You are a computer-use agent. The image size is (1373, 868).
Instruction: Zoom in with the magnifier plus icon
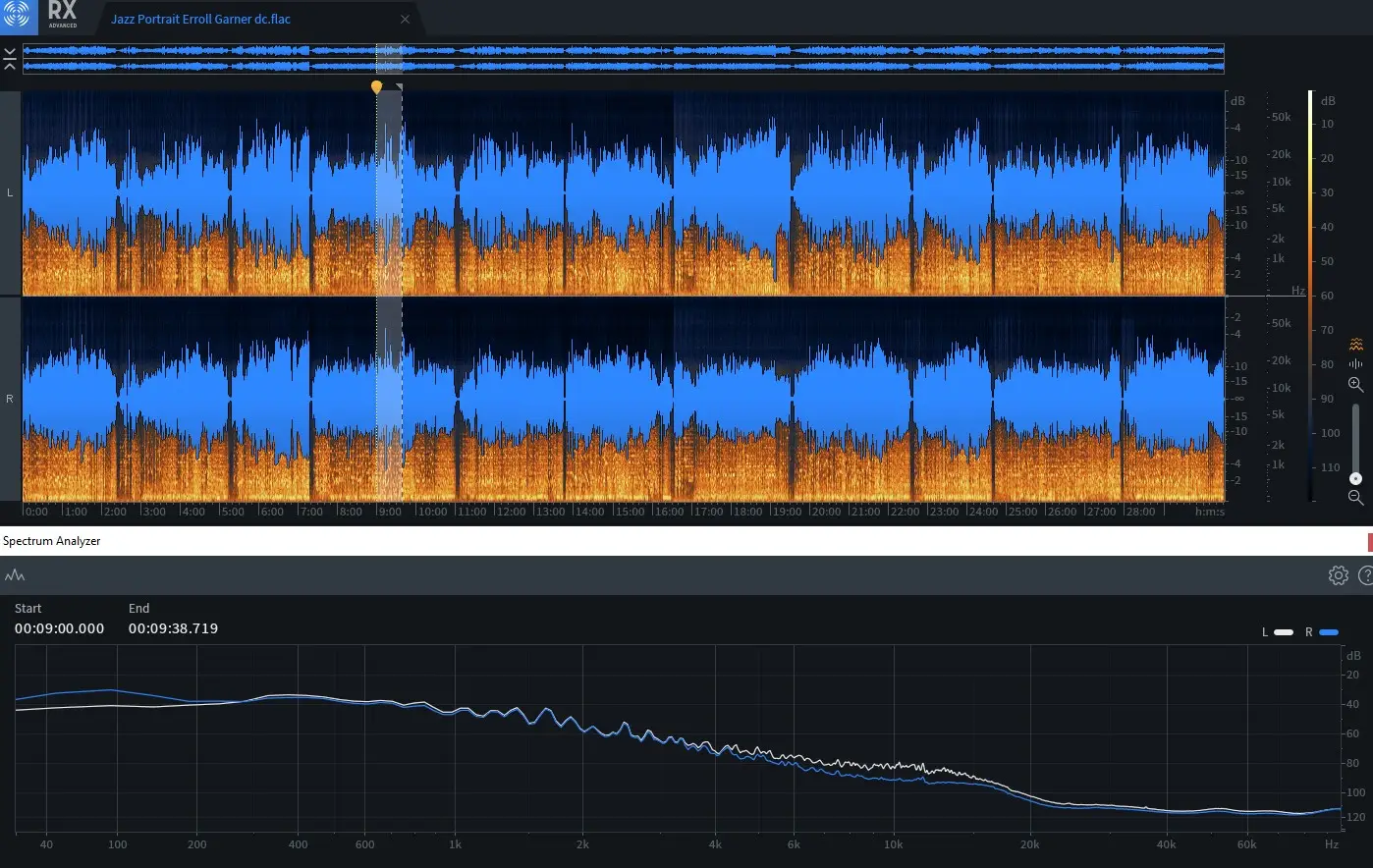(x=1355, y=385)
